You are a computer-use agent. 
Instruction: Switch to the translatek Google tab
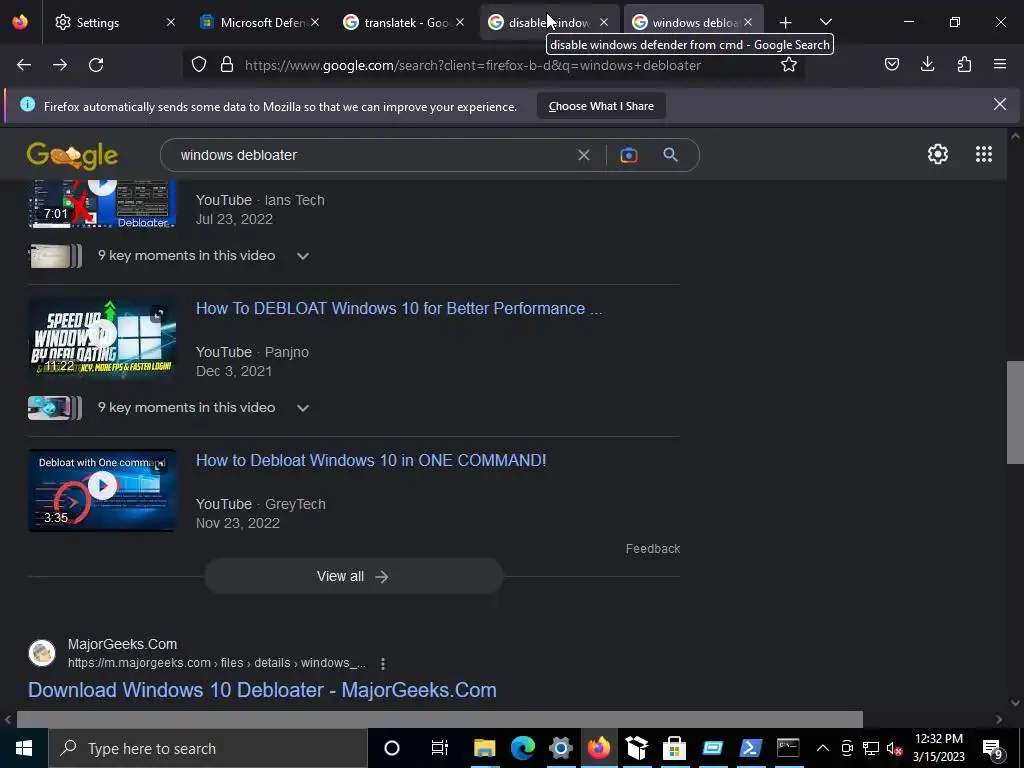[x=405, y=23]
